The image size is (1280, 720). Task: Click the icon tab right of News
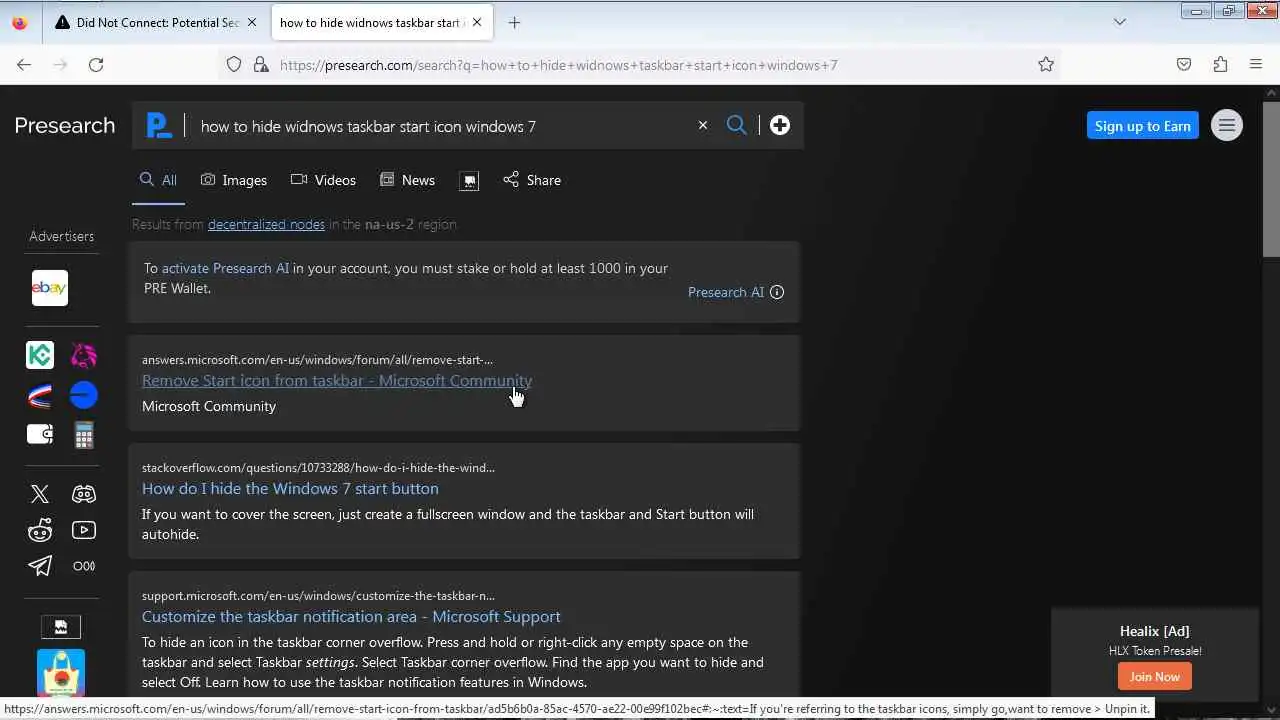tap(469, 180)
